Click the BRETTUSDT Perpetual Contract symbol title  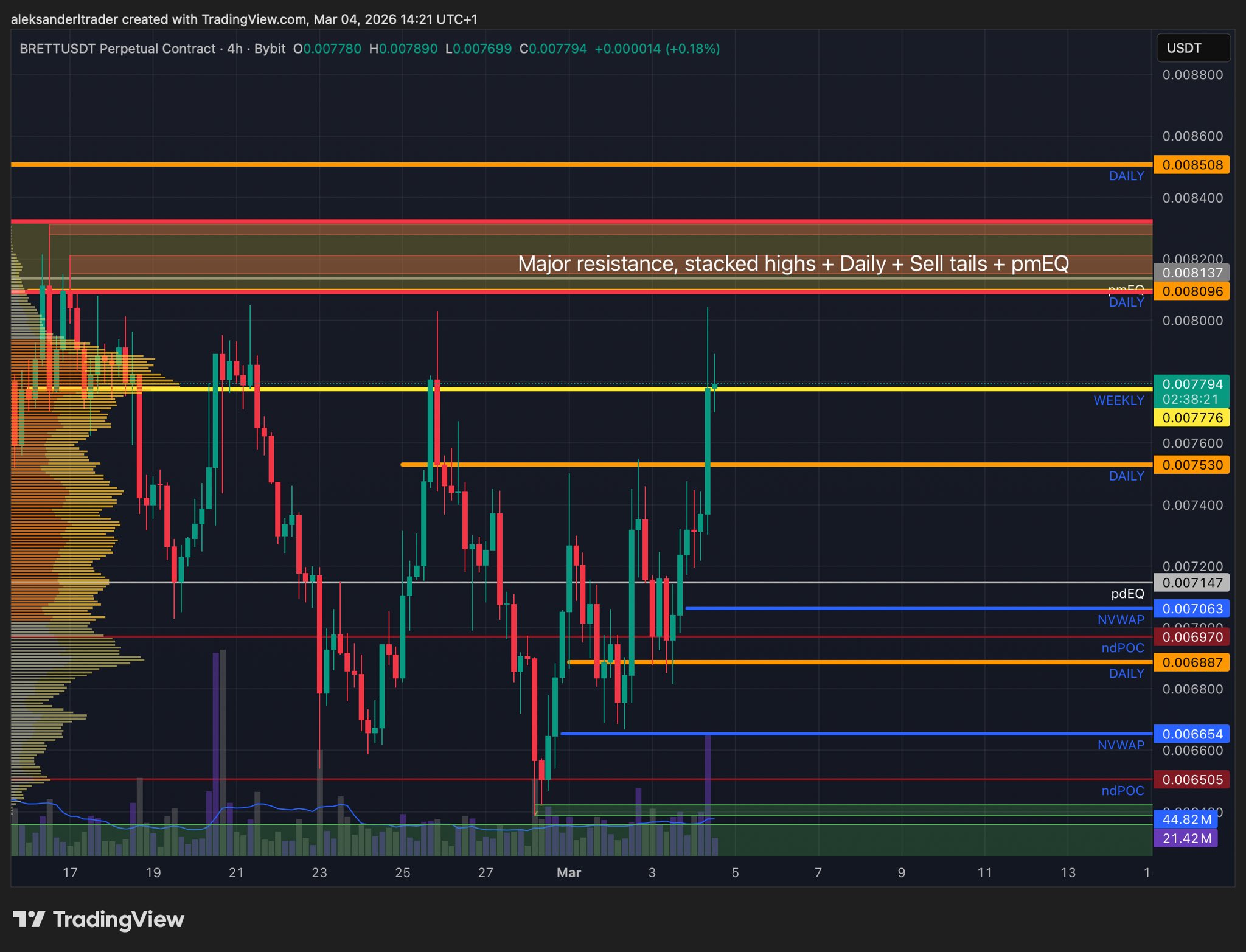pos(117,49)
